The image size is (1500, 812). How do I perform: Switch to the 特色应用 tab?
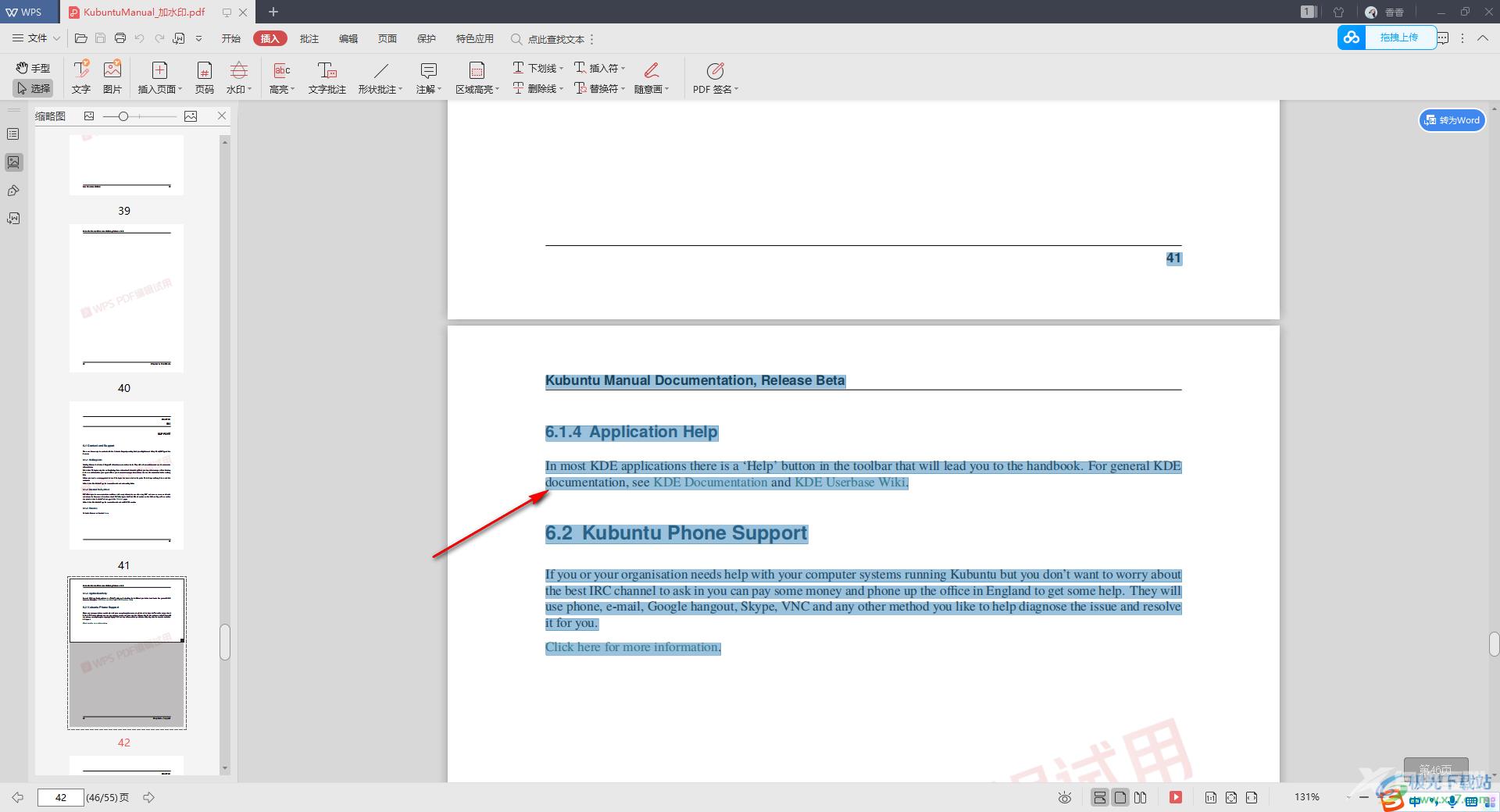tap(475, 38)
